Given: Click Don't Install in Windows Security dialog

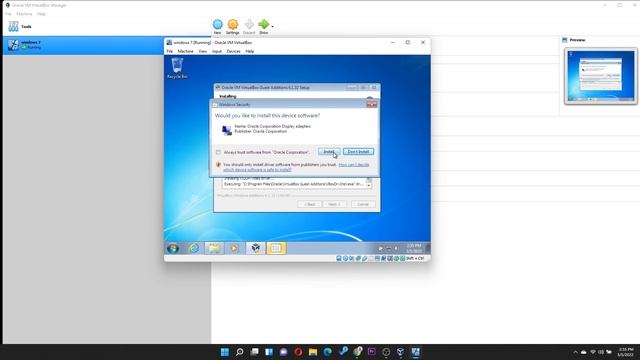Looking at the screenshot, I should 358,152.
